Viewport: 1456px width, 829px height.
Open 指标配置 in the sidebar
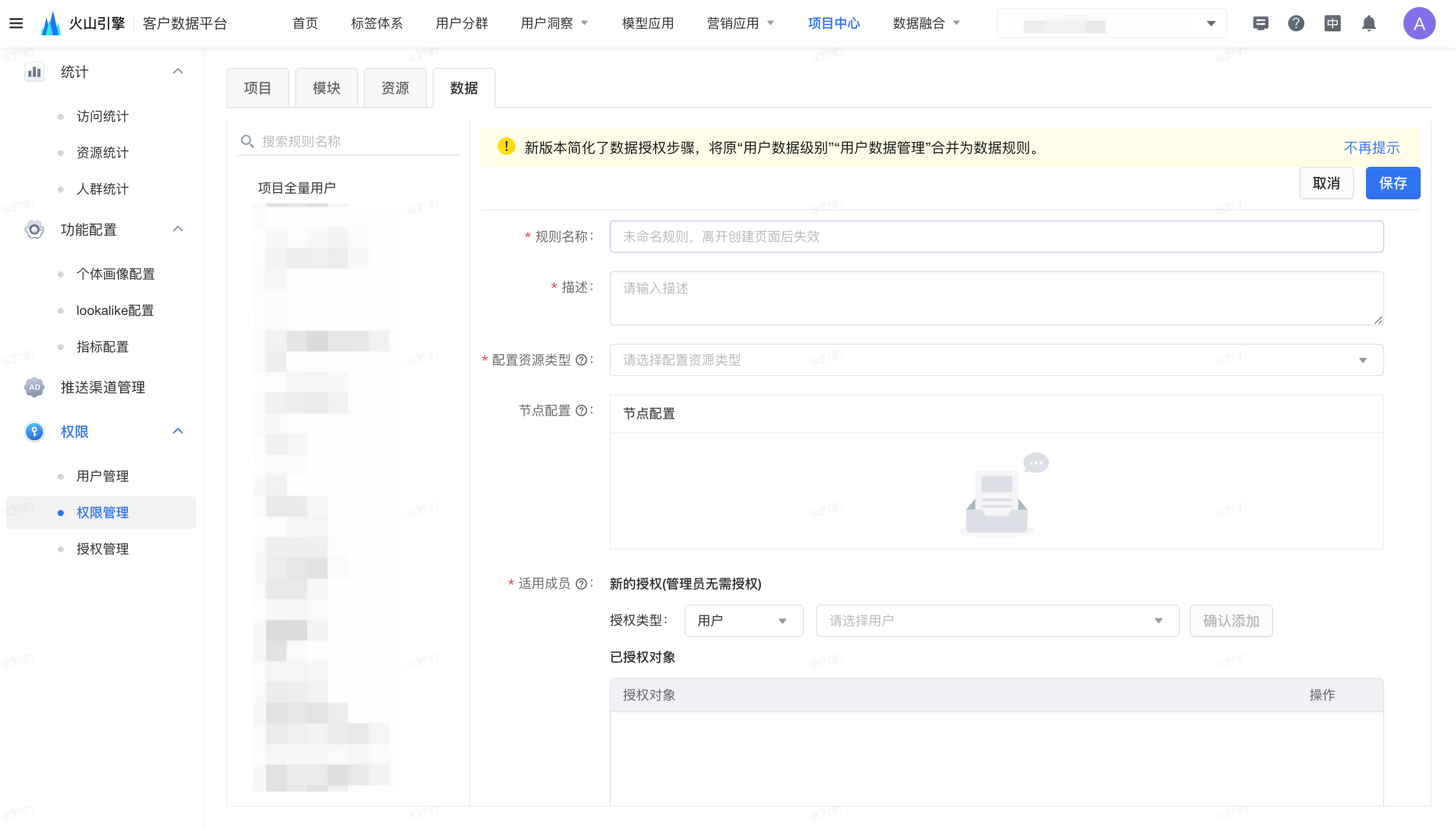click(103, 347)
